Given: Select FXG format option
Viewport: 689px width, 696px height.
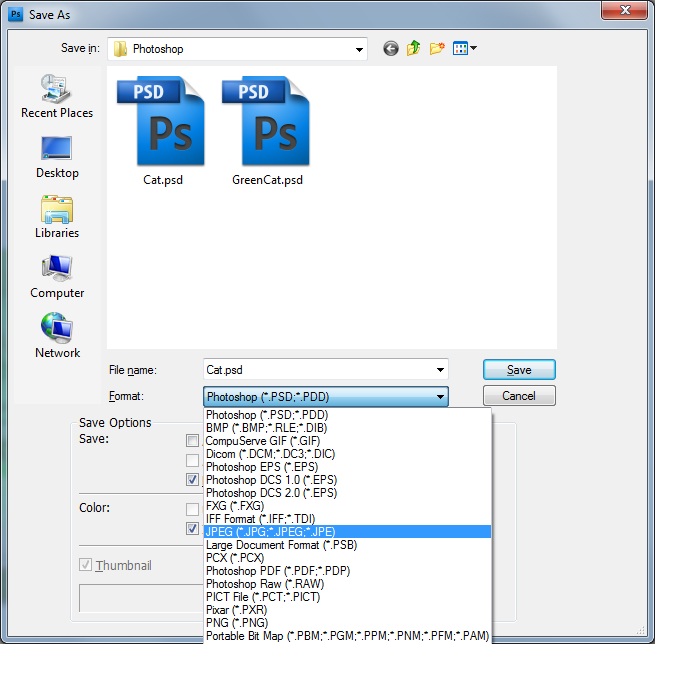Looking at the screenshot, I should click(x=347, y=506).
